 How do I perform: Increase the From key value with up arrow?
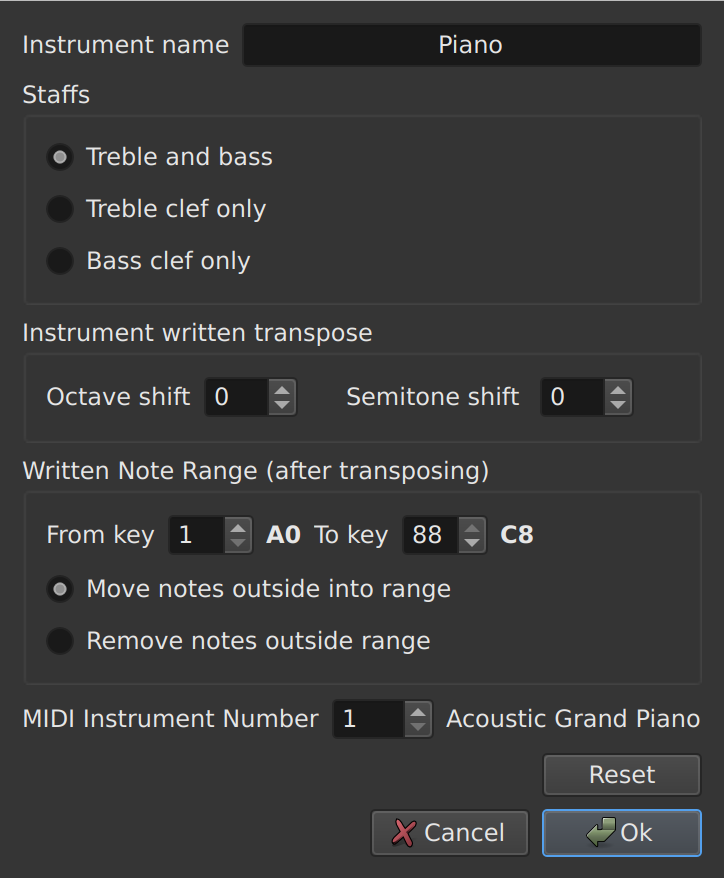[237, 528]
